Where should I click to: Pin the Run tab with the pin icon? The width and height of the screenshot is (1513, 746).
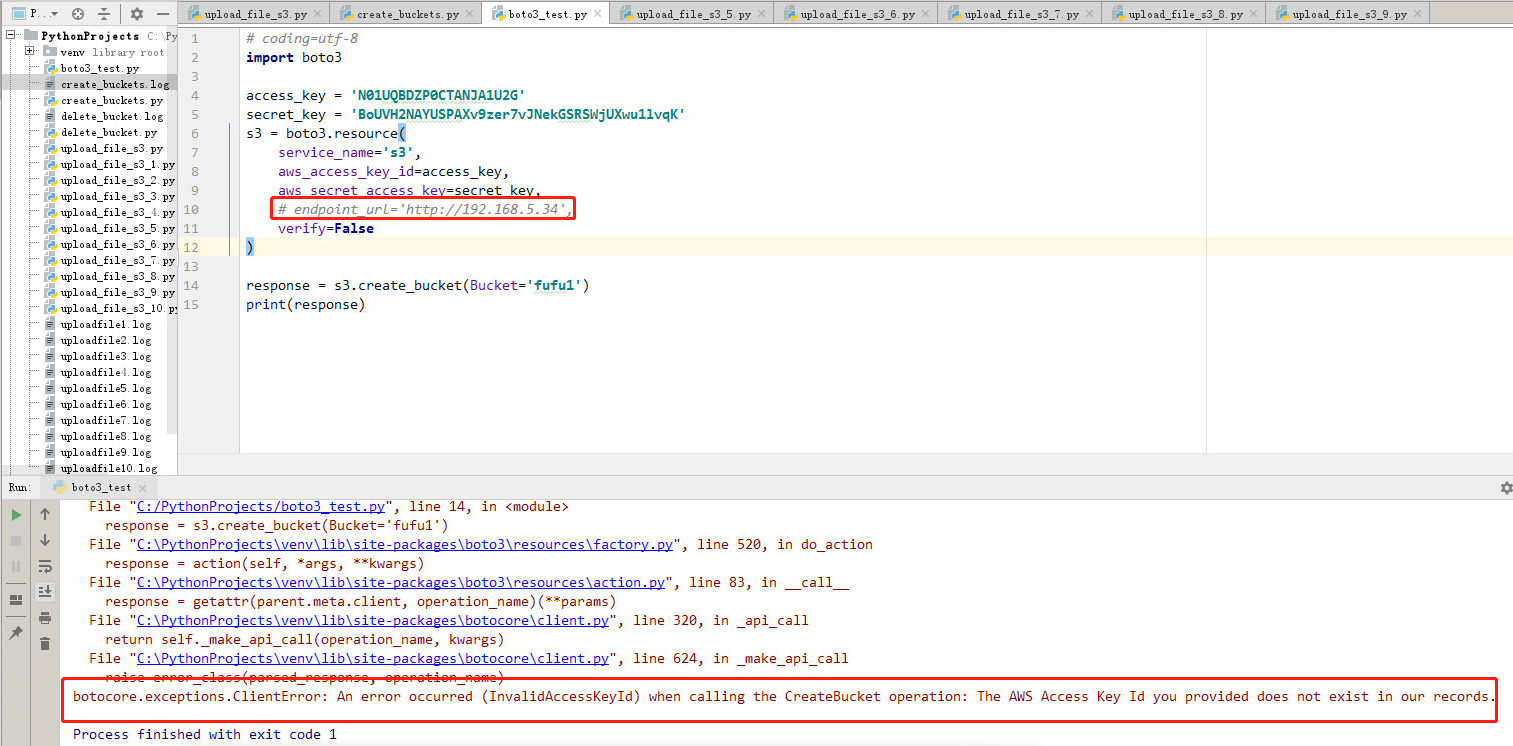point(16,633)
